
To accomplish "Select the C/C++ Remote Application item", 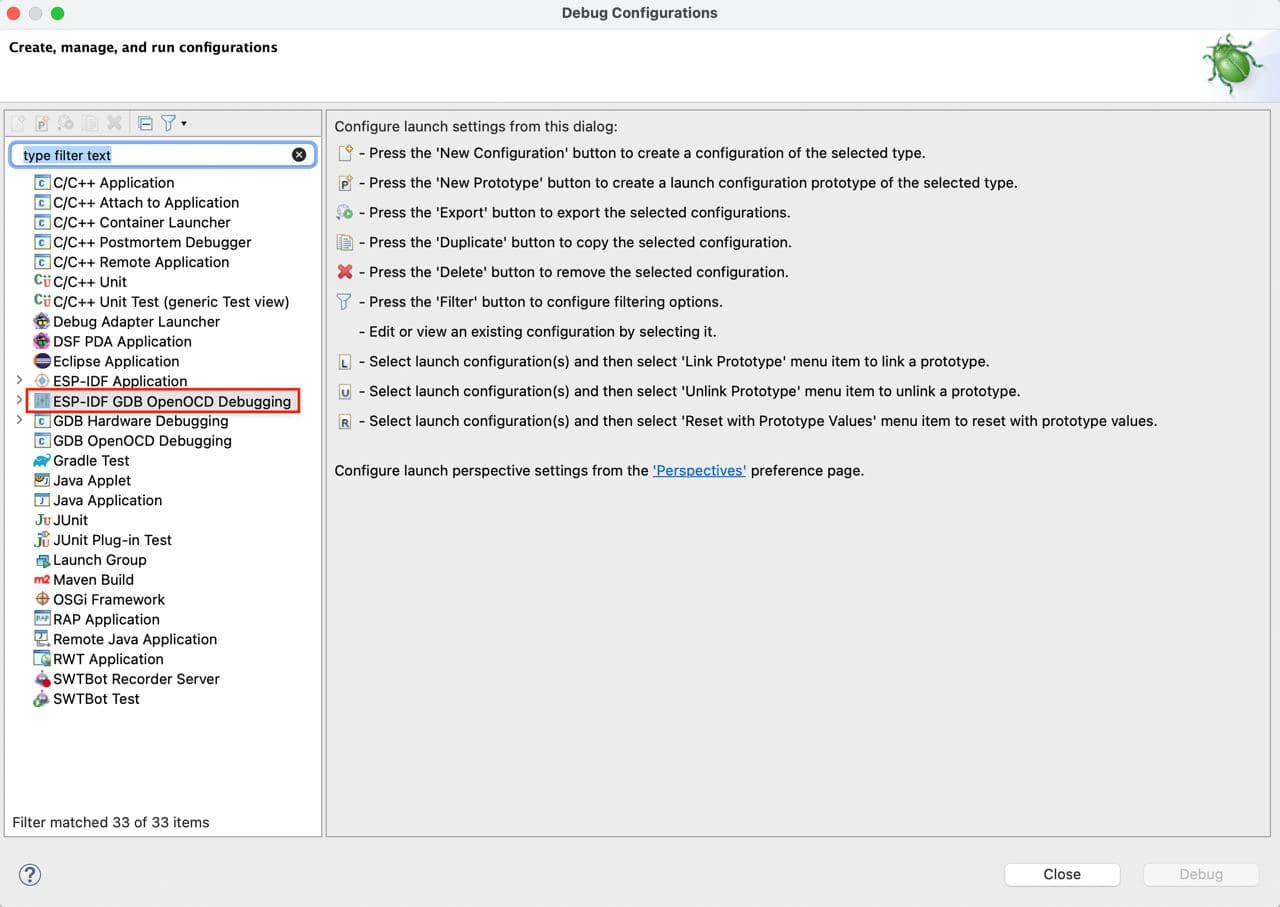I will pyautogui.click(x=140, y=262).
